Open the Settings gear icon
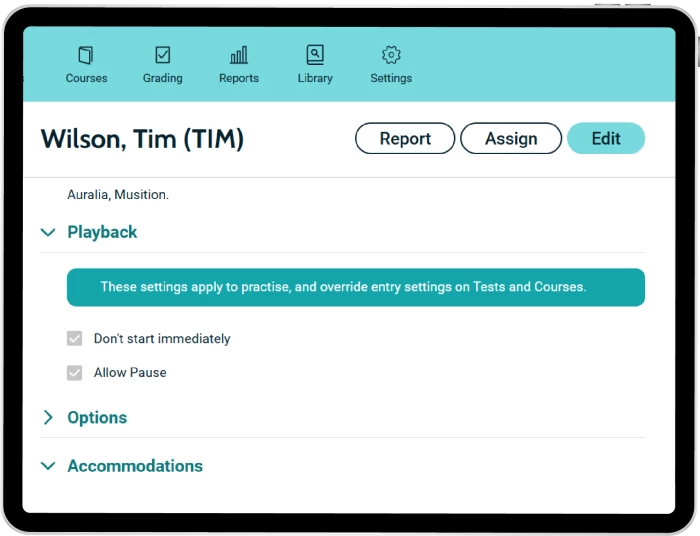Viewport: 700px width, 536px height. [391, 55]
